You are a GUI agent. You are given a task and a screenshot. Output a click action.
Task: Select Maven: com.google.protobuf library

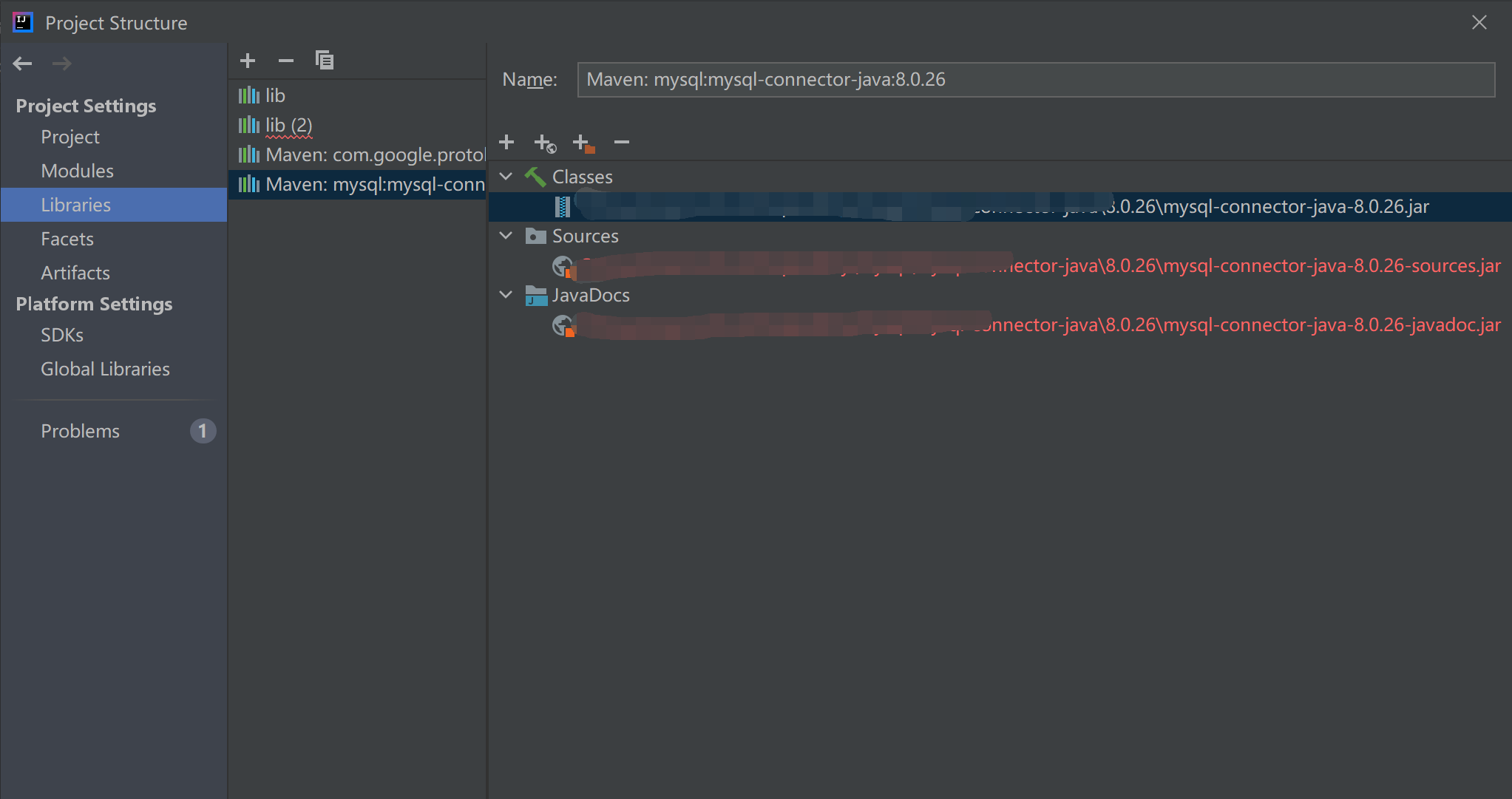click(x=357, y=154)
